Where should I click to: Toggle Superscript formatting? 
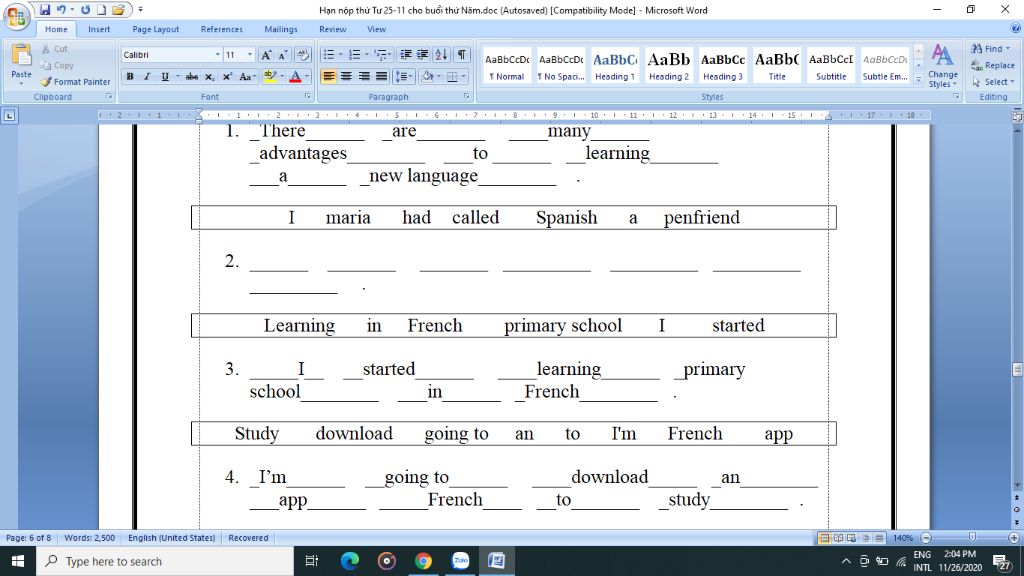click(x=227, y=76)
